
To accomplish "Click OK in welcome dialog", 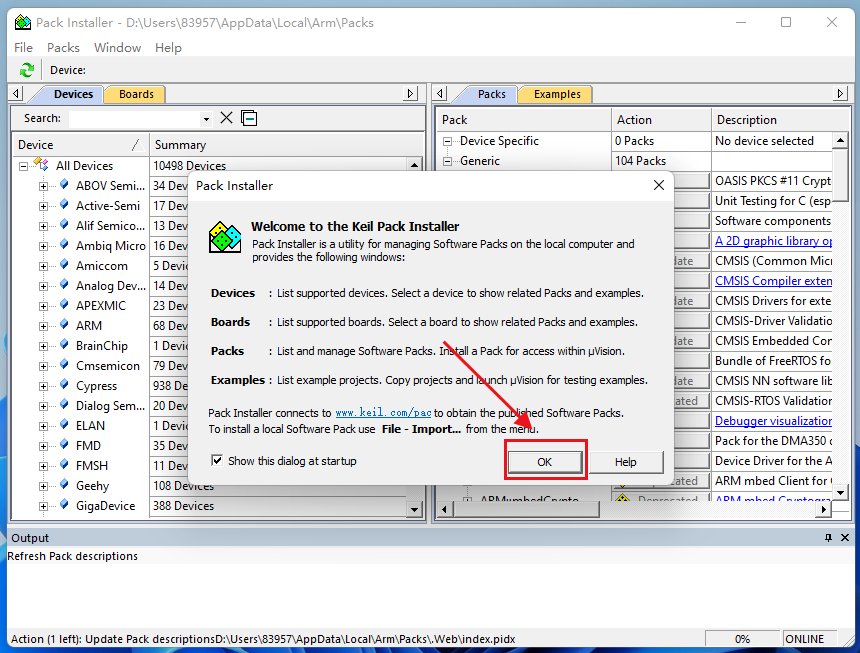I will coord(545,462).
